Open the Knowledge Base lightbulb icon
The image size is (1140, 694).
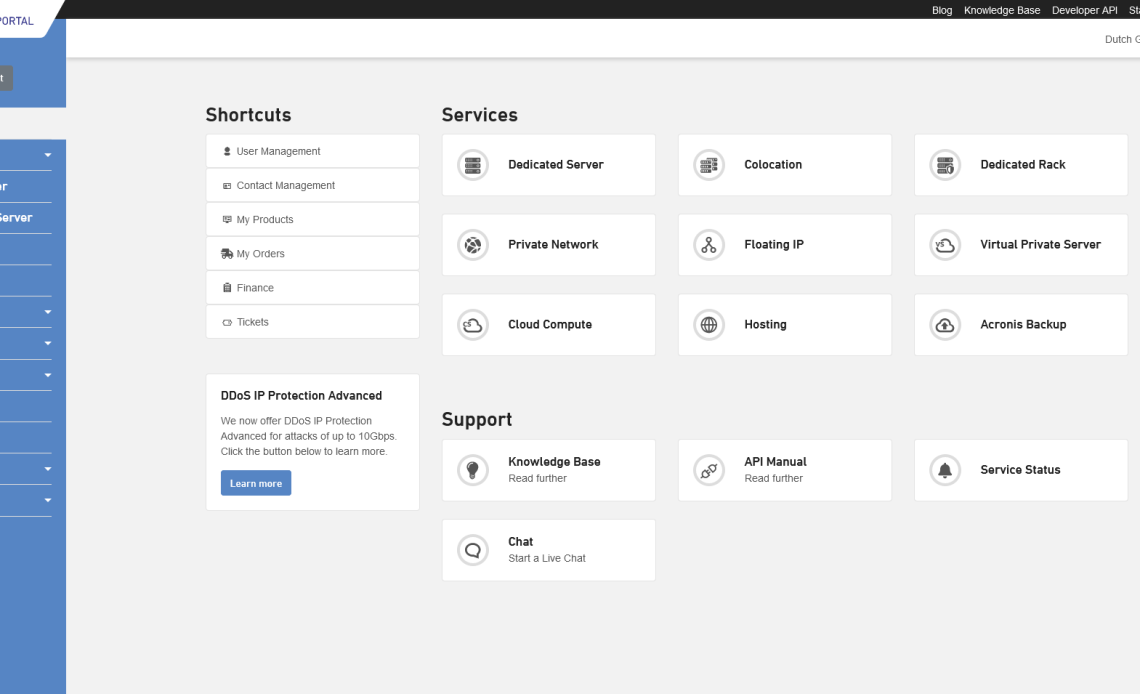click(x=472, y=470)
